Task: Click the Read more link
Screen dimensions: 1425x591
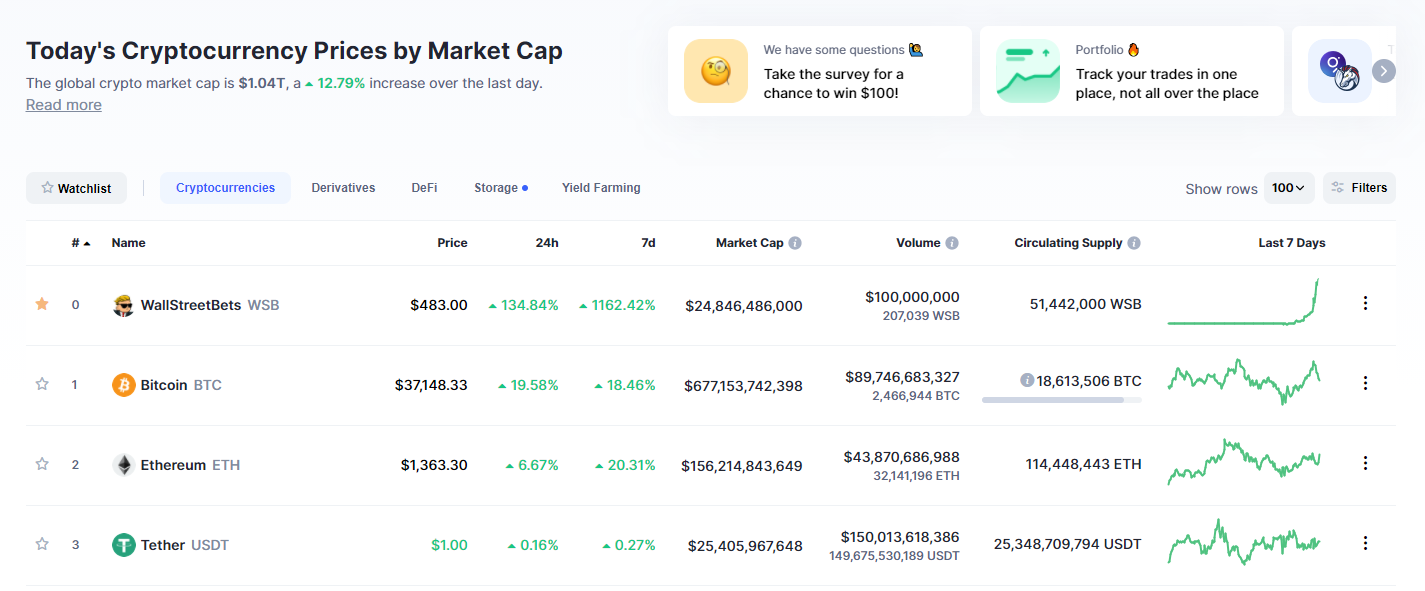Action: (x=64, y=105)
